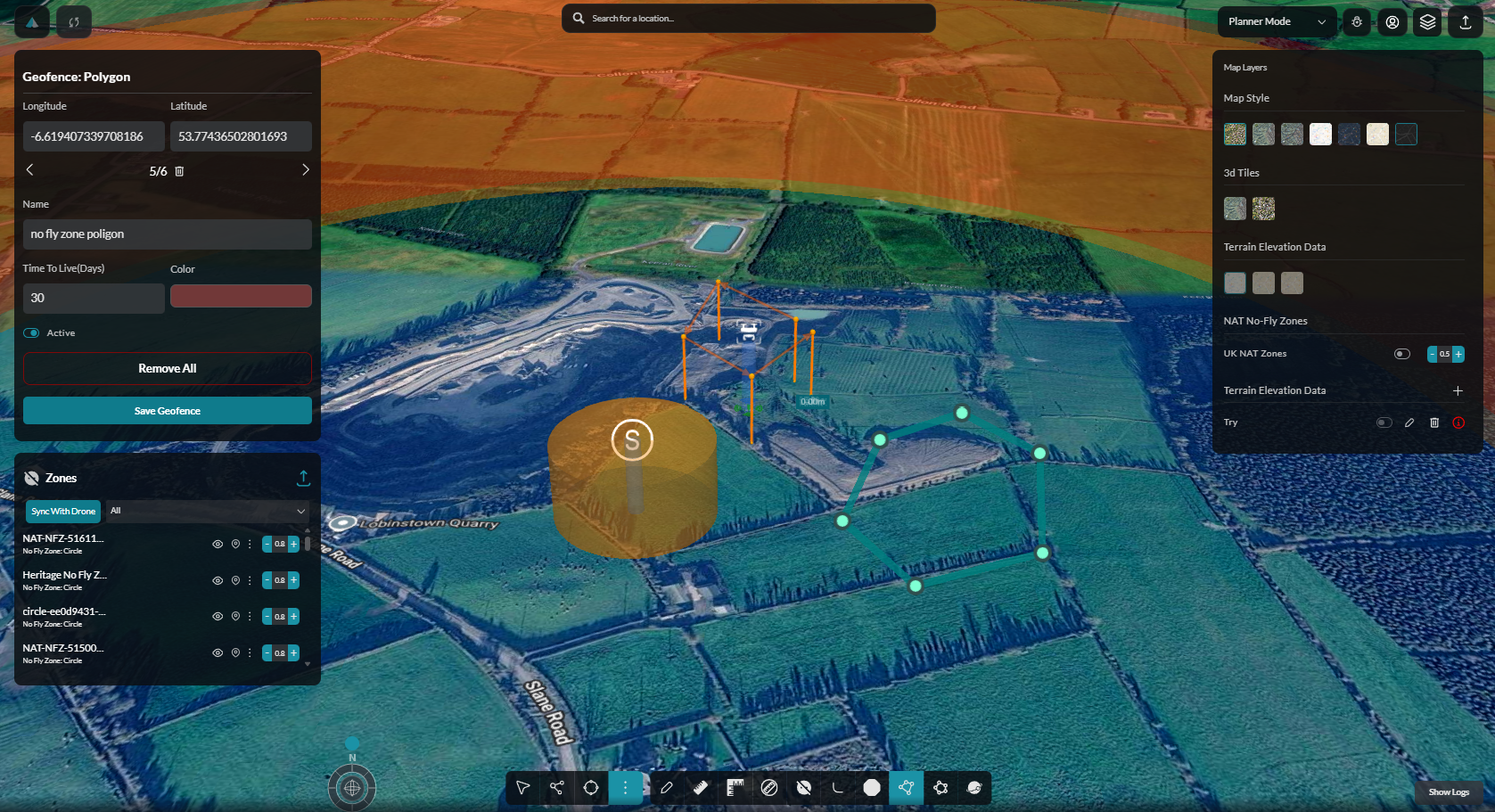The image size is (1495, 812).
Task: Go to previous polygon point chevron
Action: (29, 170)
